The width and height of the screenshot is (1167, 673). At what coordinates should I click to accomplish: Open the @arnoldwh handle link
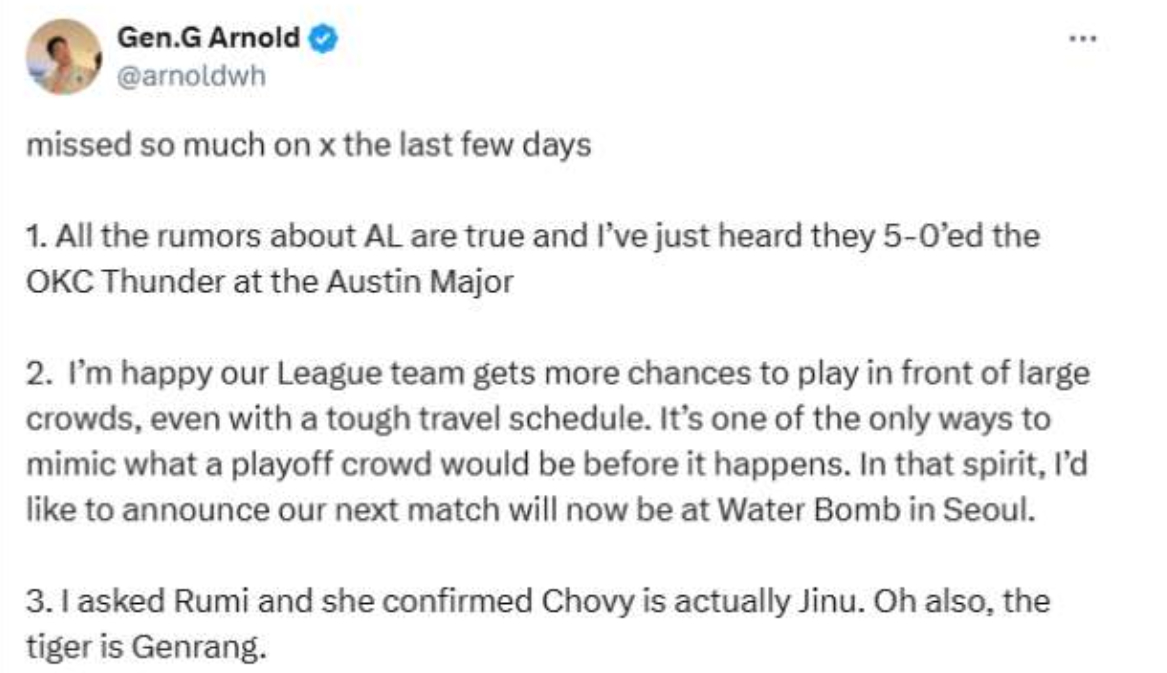191,77
